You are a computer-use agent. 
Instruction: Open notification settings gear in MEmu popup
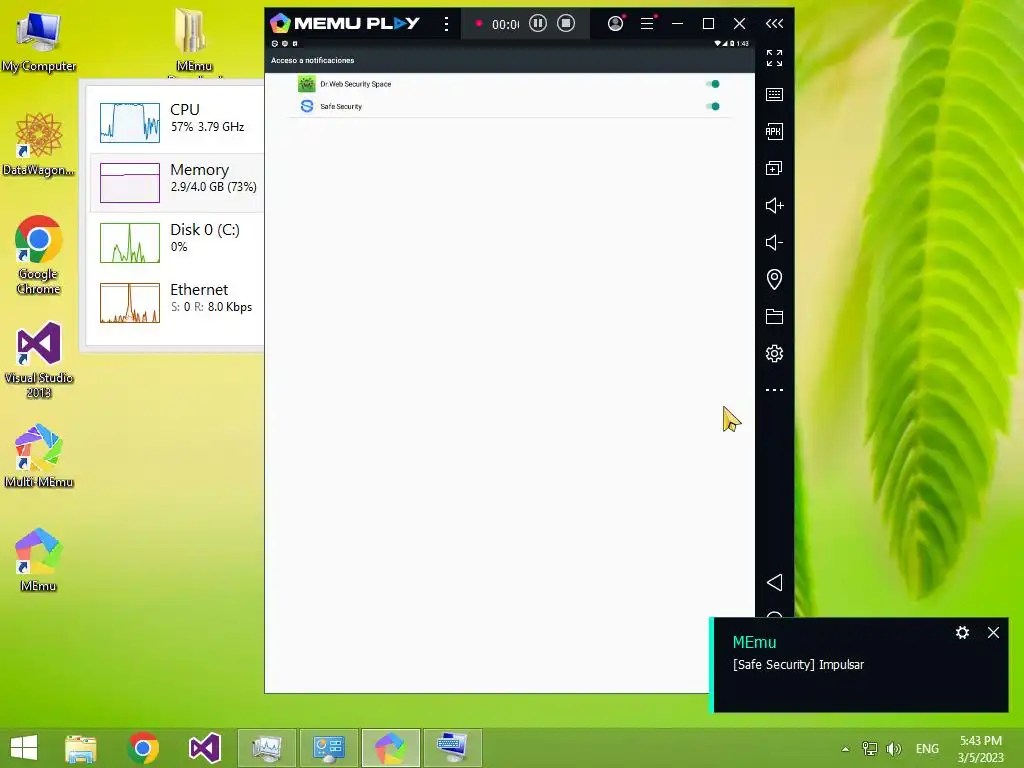coord(962,632)
